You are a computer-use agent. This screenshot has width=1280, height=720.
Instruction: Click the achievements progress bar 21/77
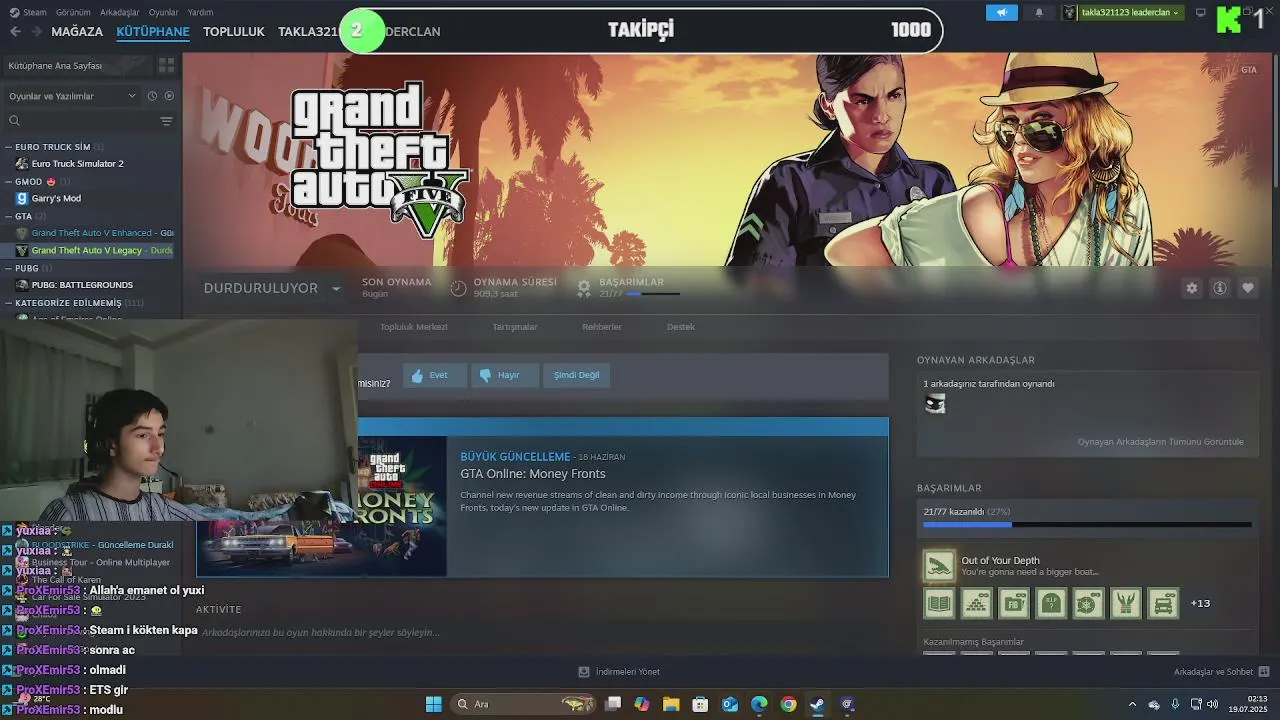click(1087, 524)
